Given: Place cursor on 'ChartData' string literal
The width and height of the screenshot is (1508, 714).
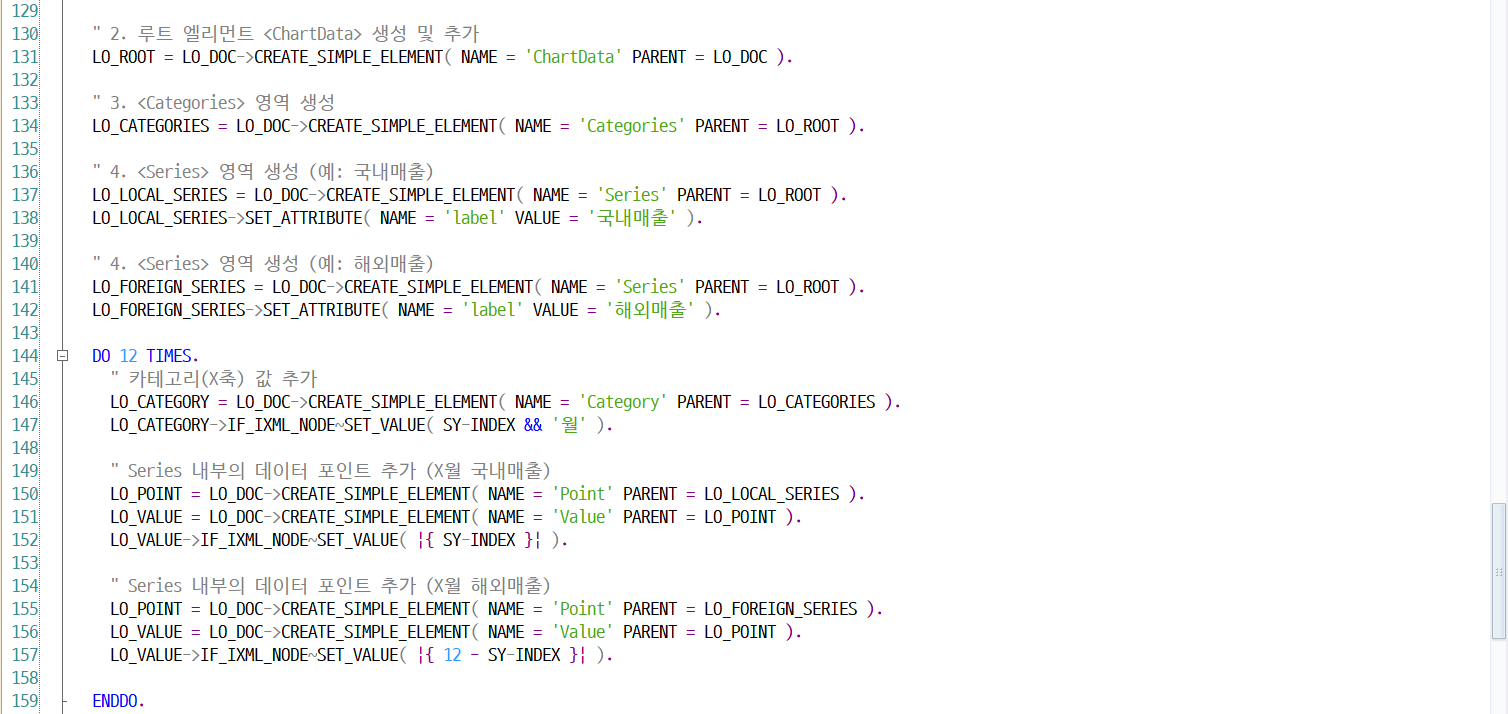Looking at the screenshot, I should click(574, 57).
